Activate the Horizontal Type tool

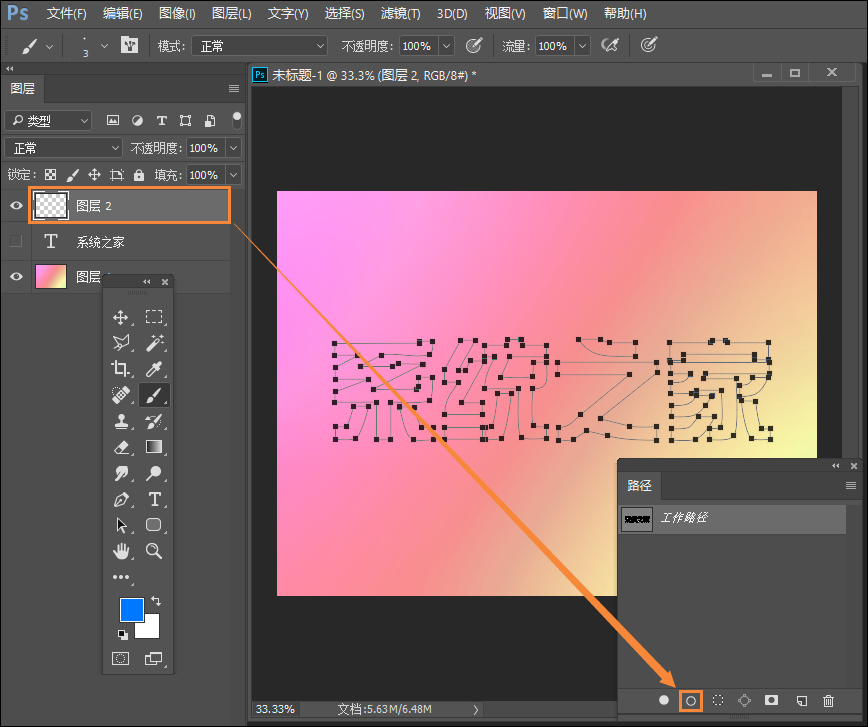(x=154, y=499)
